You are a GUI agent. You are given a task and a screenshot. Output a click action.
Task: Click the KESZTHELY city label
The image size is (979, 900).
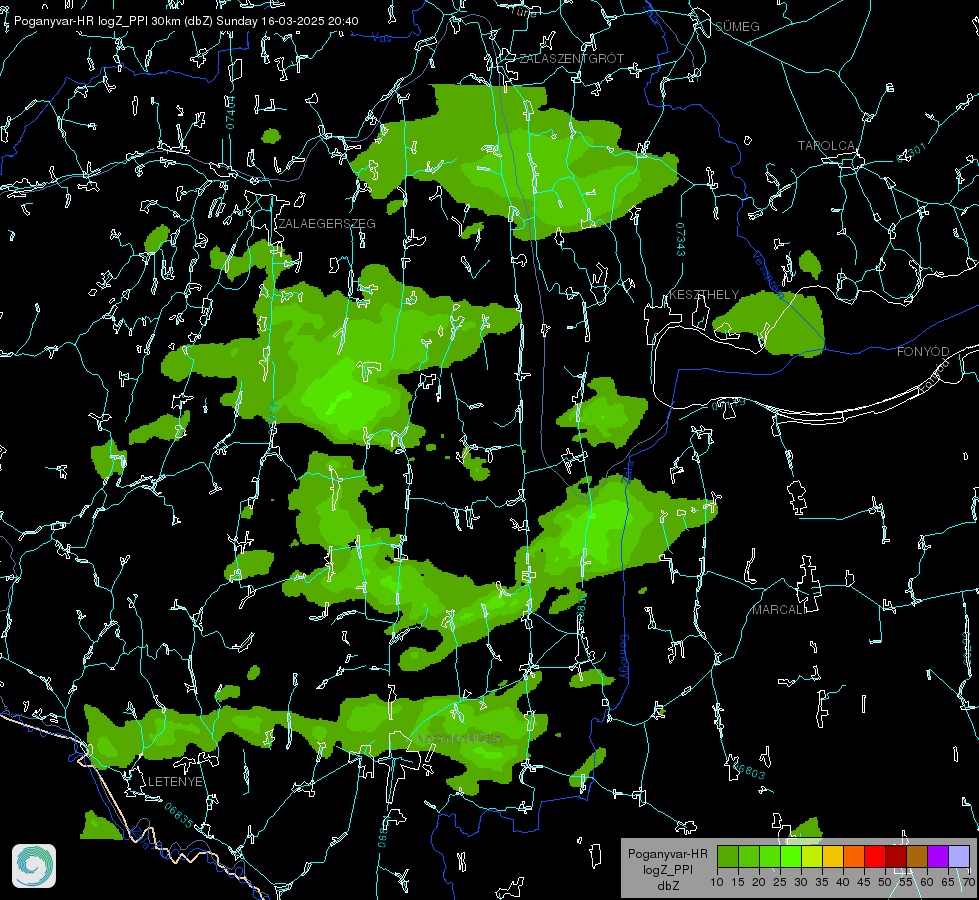(704, 294)
